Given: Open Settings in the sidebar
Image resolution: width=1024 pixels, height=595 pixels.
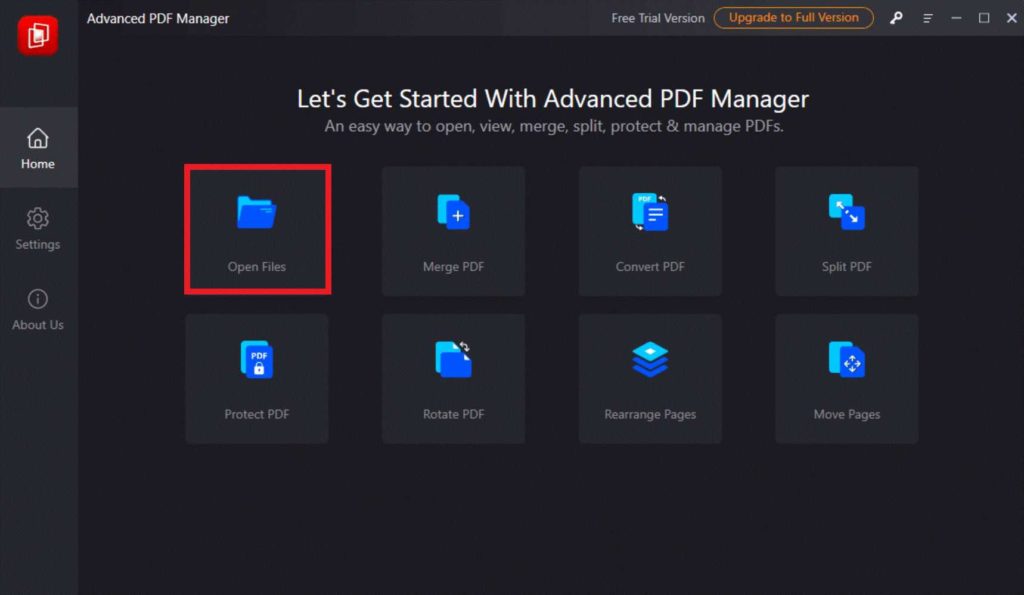Looking at the screenshot, I should click(38, 229).
